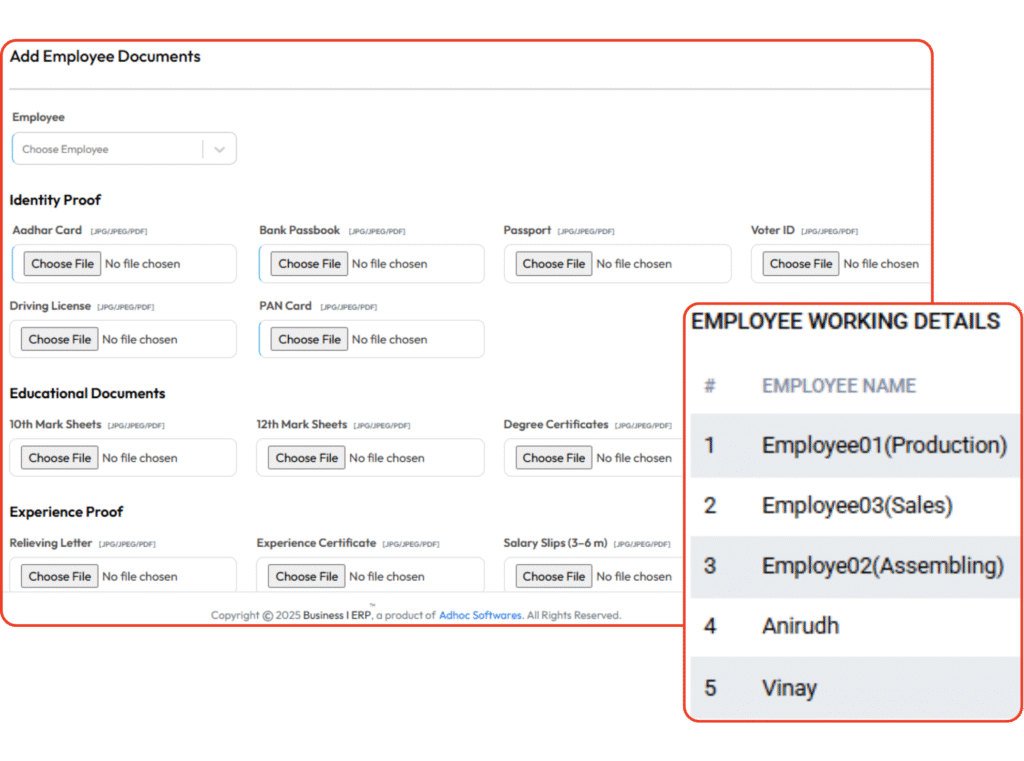Image resolution: width=1024 pixels, height=761 pixels.
Task: Select Employee03(Sales) in the table
Action: coord(857,506)
